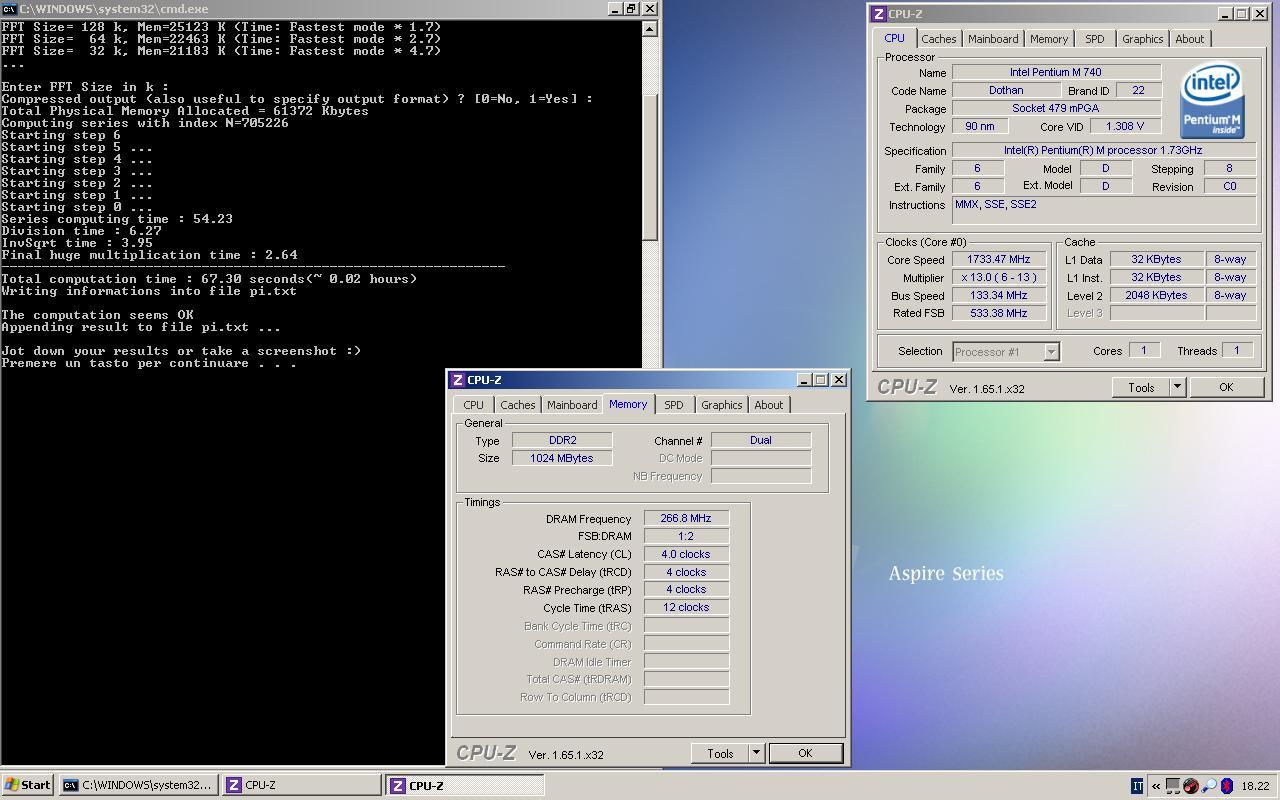Viewport: 1280px width, 800px height.
Task: Open Tools dropdown arrow in CPU window
Action: click(x=1177, y=387)
